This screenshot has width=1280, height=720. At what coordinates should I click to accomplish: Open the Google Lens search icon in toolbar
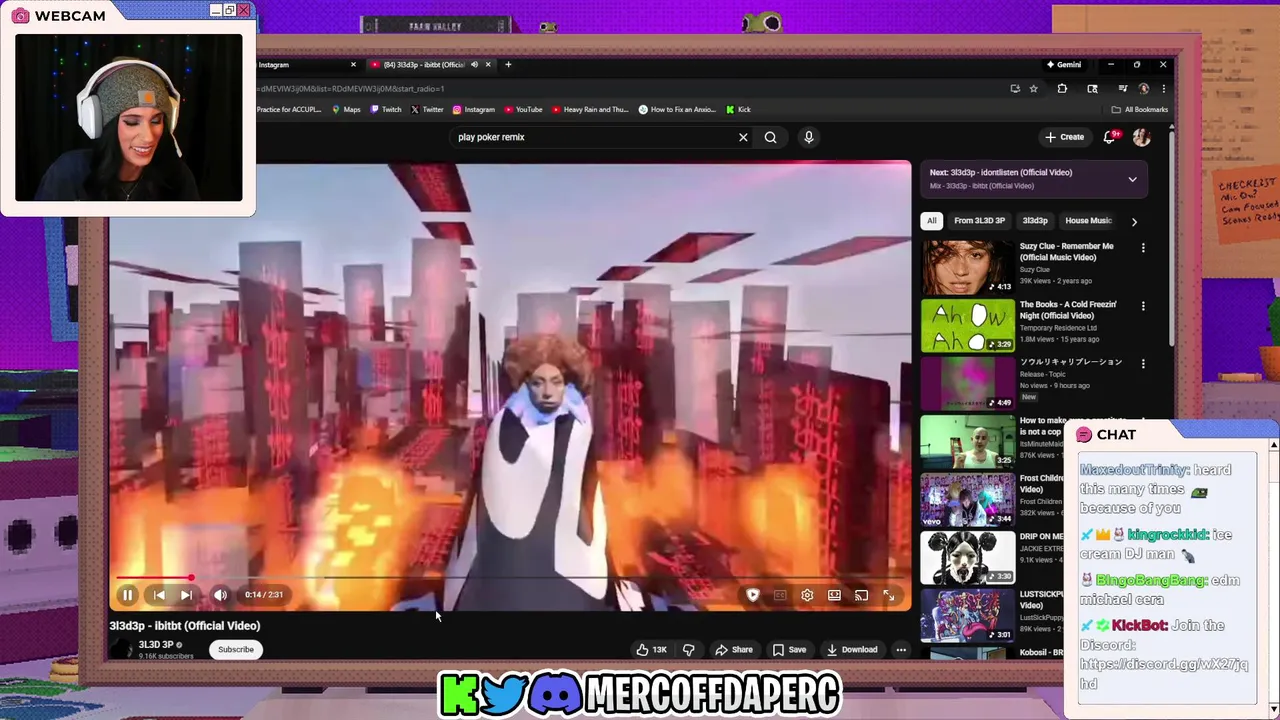pos(1092,89)
